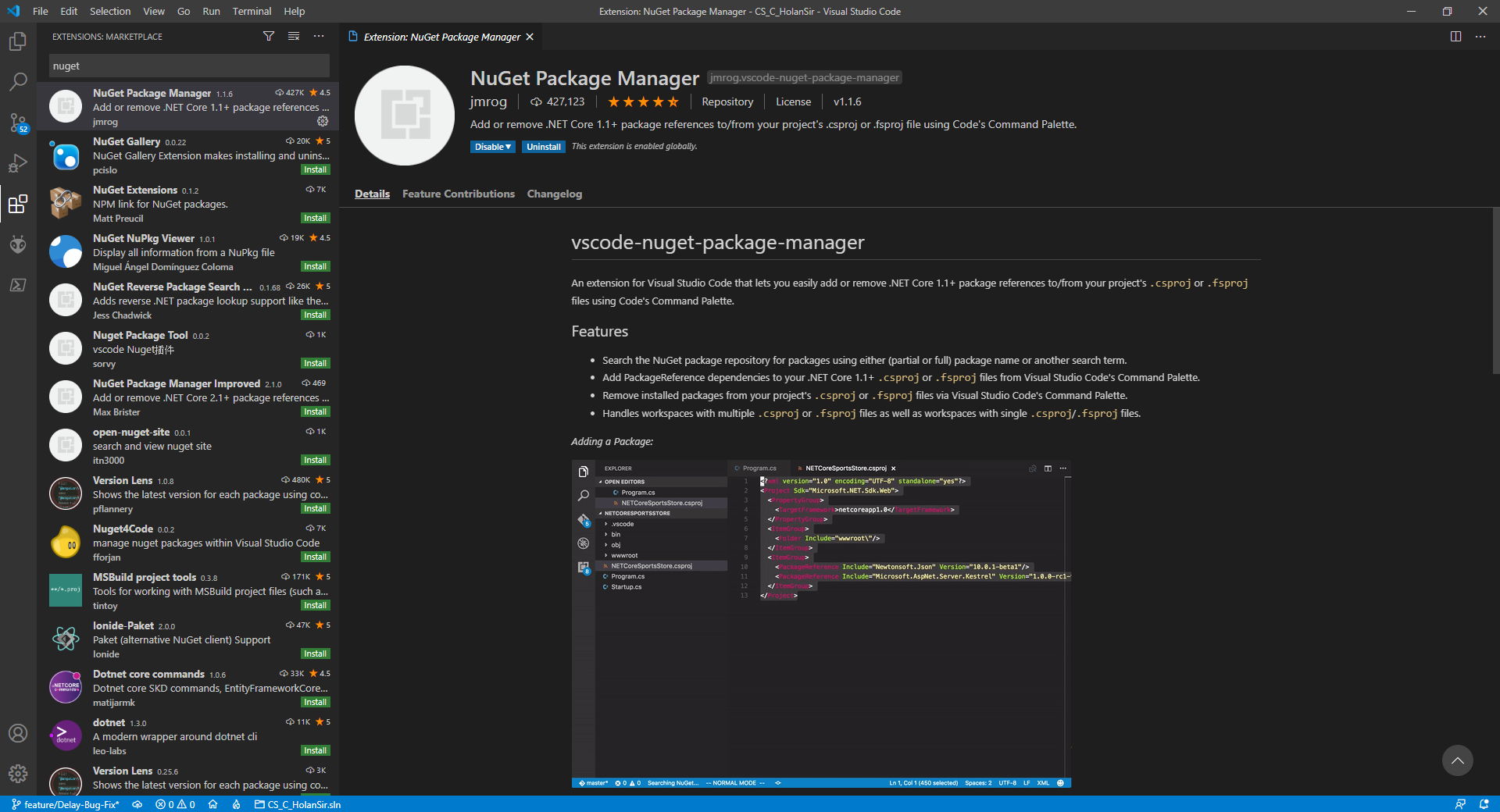Click the split editor right icon
Image resolution: width=1500 pixels, height=812 pixels.
[1455, 37]
